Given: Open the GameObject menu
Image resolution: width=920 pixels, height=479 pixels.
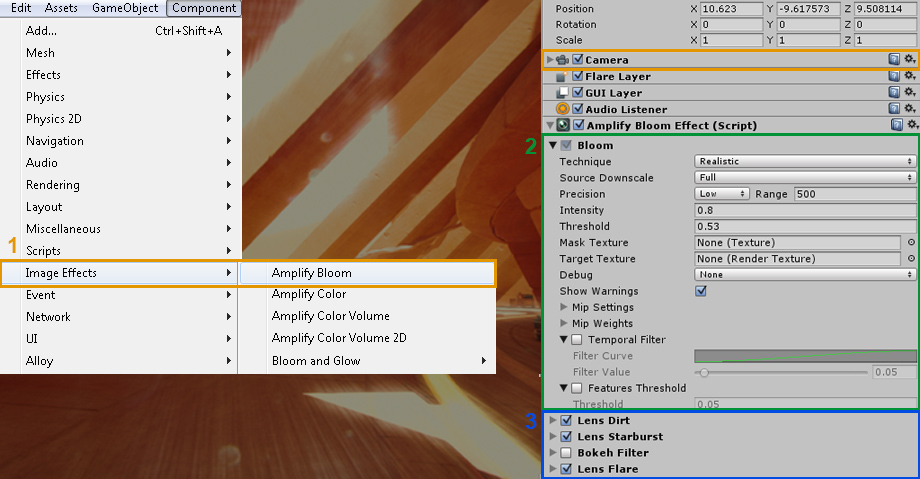Looking at the screenshot, I should [125, 8].
